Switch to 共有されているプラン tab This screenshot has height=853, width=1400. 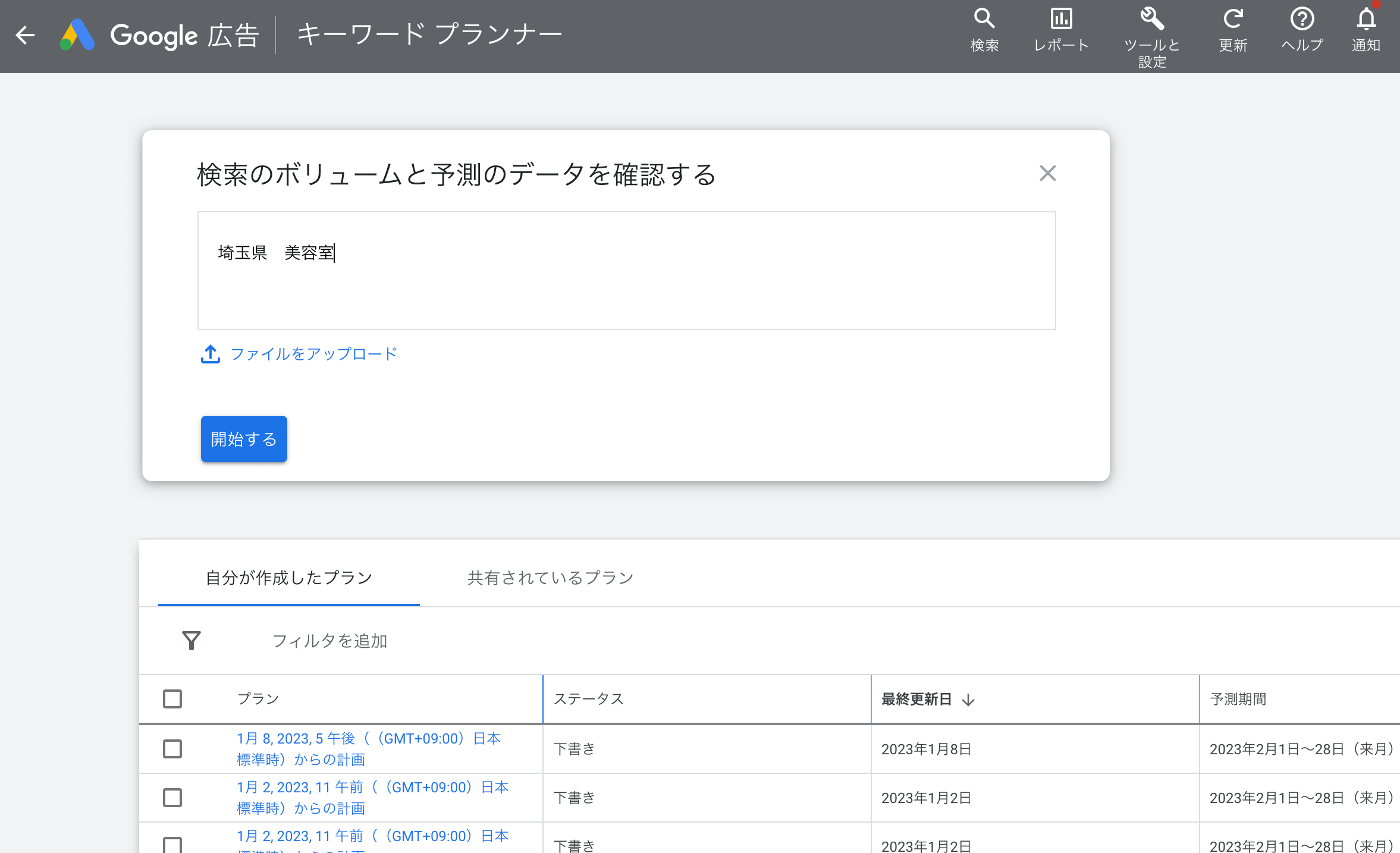550,578
